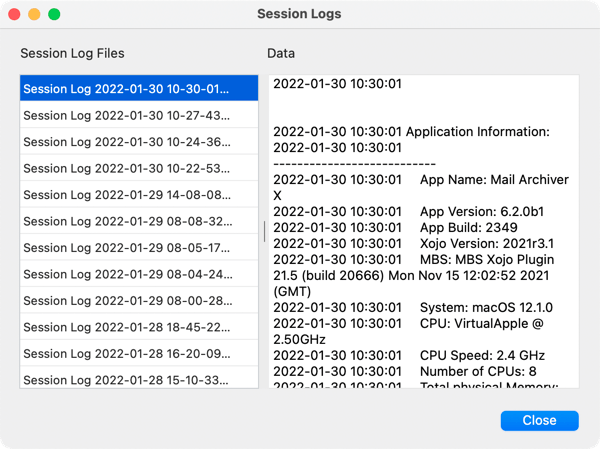
Task: Click the App Name: Mail Archiver text
Action: pyautogui.click(x=494, y=180)
